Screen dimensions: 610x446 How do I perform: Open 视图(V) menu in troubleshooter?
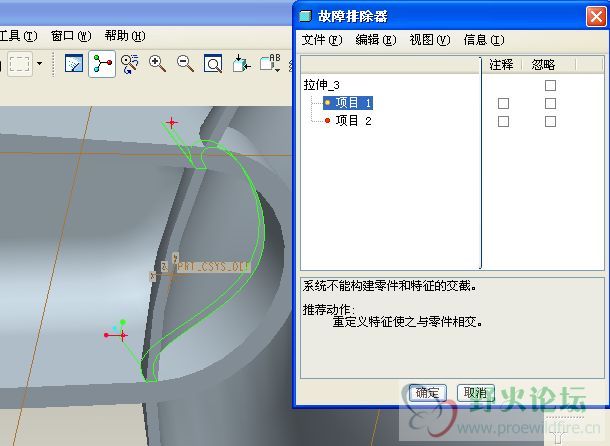pyautogui.click(x=429, y=40)
